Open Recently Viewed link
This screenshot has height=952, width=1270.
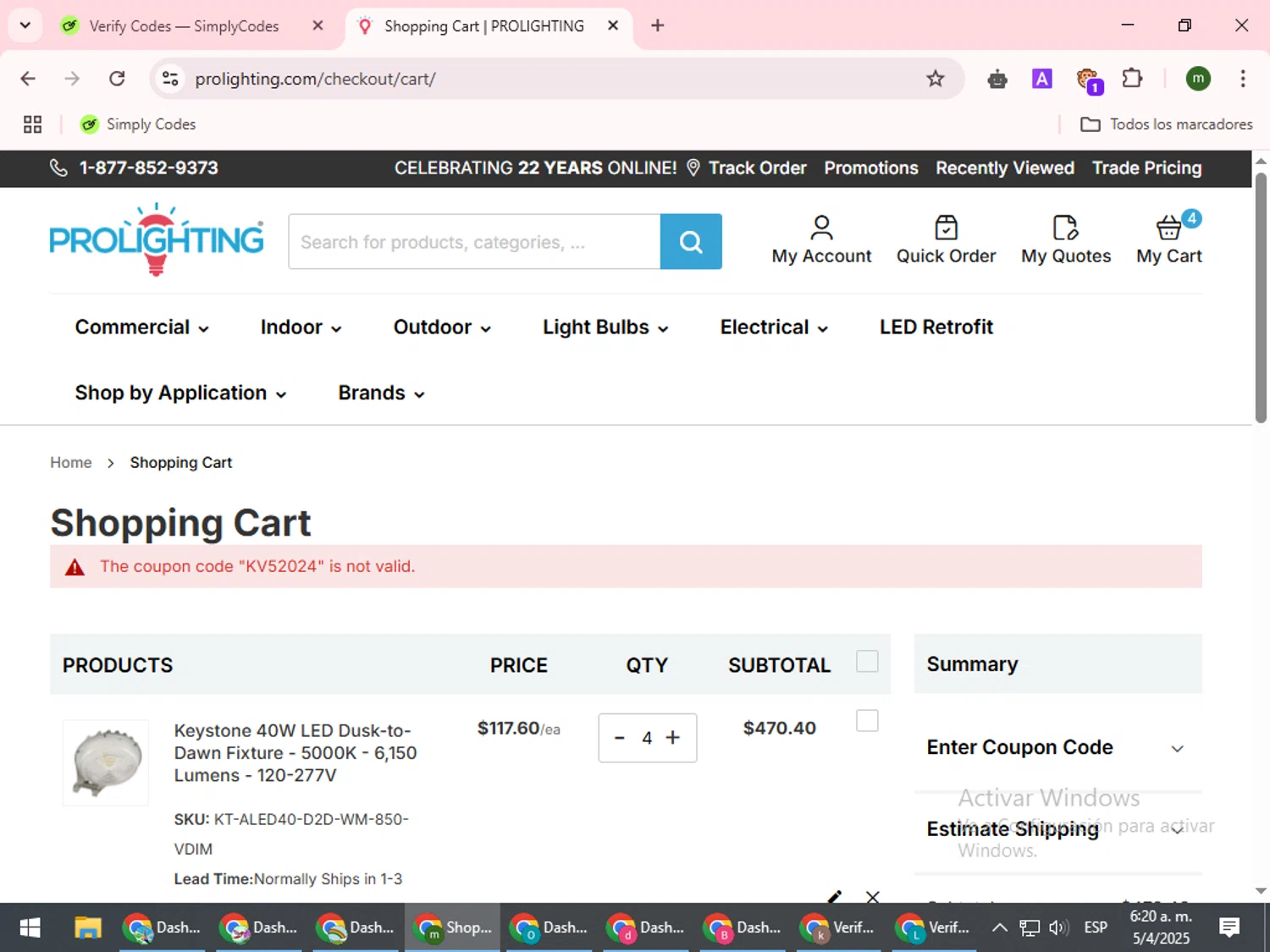(x=1004, y=168)
